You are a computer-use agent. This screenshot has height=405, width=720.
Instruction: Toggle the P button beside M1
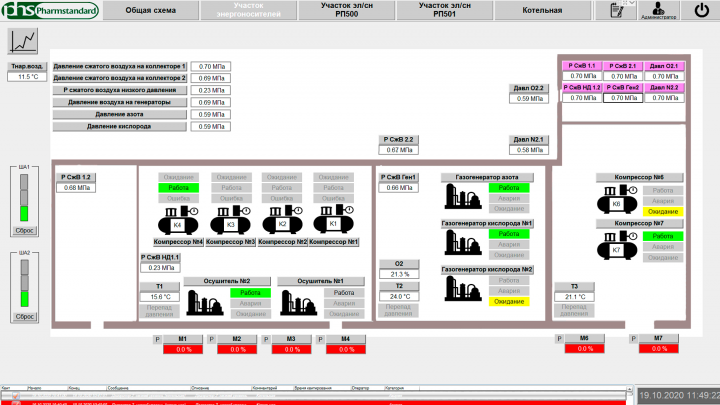click(158, 339)
